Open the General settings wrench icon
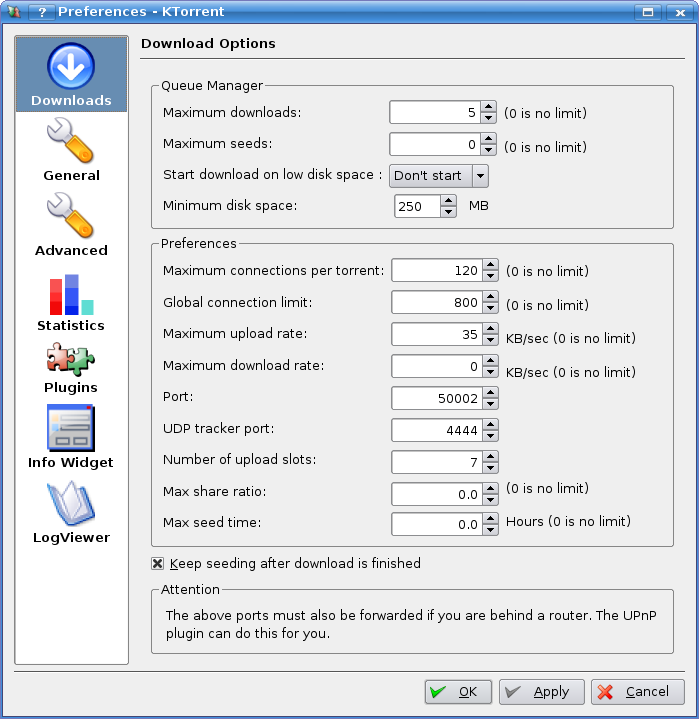Screen dimensions: 699x719 click(71, 142)
